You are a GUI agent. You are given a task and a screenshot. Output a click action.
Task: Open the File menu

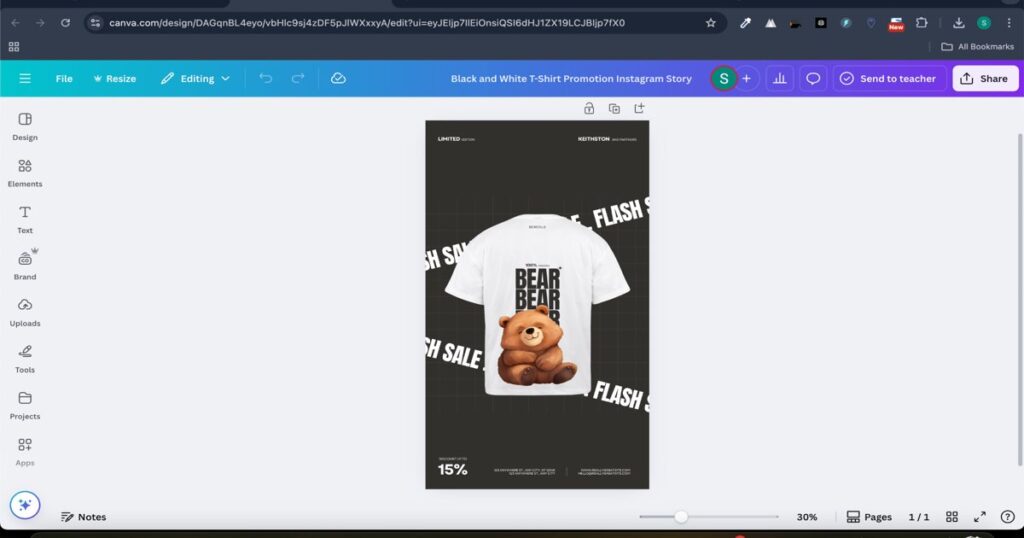(x=64, y=78)
